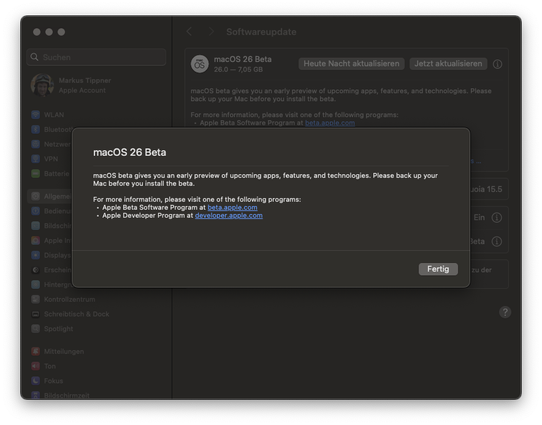Screen dimensions: 542x425
Task: Select Fokus icon in sidebar
Action: click(35, 381)
